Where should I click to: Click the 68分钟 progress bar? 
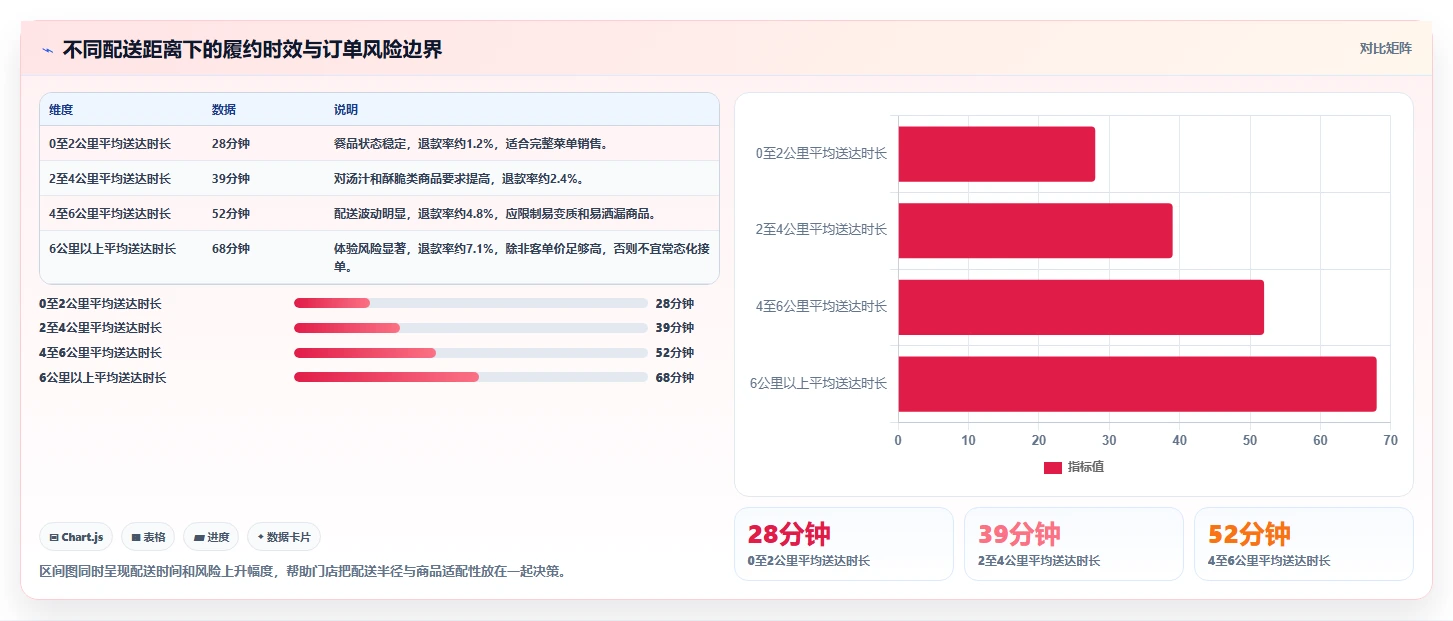pos(471,377)
